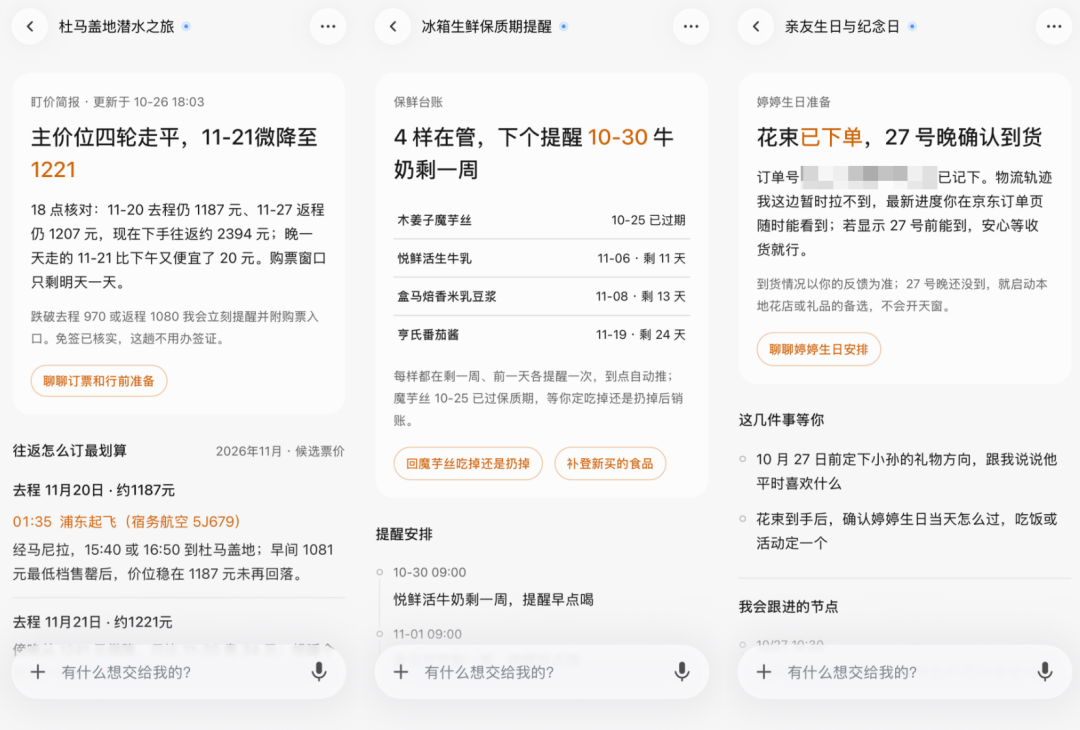Tap plus icon in 冰箱生鲜保质期提醒 input bar
The height and width of the screenshot is (730, 1080).
(x=401, y=672)
